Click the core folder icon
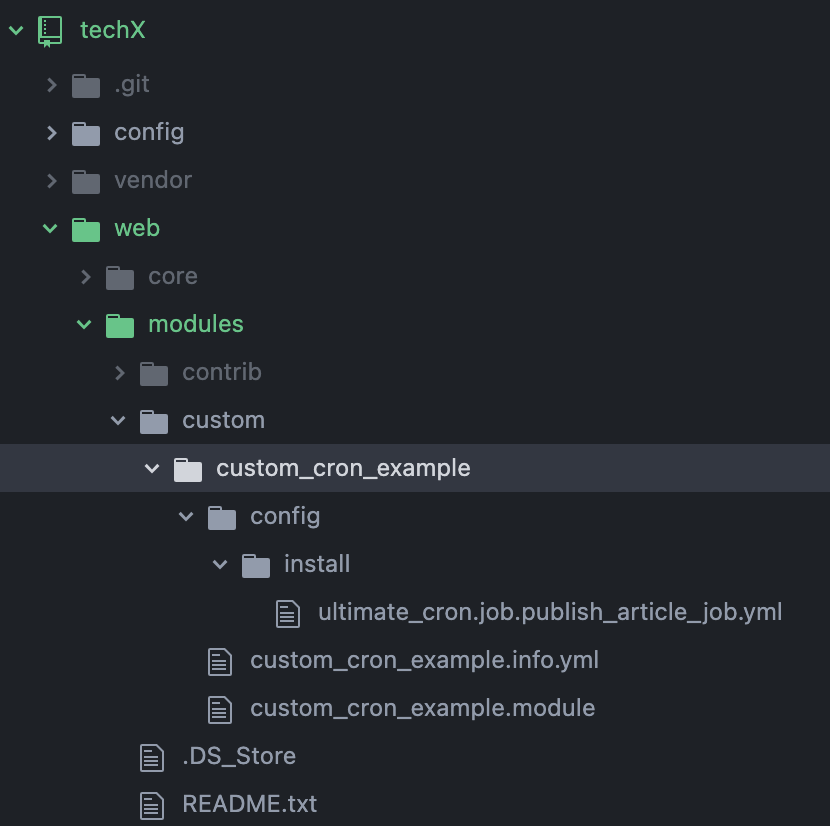This screenshot has height=826, width=830. (x=120, y=277)
